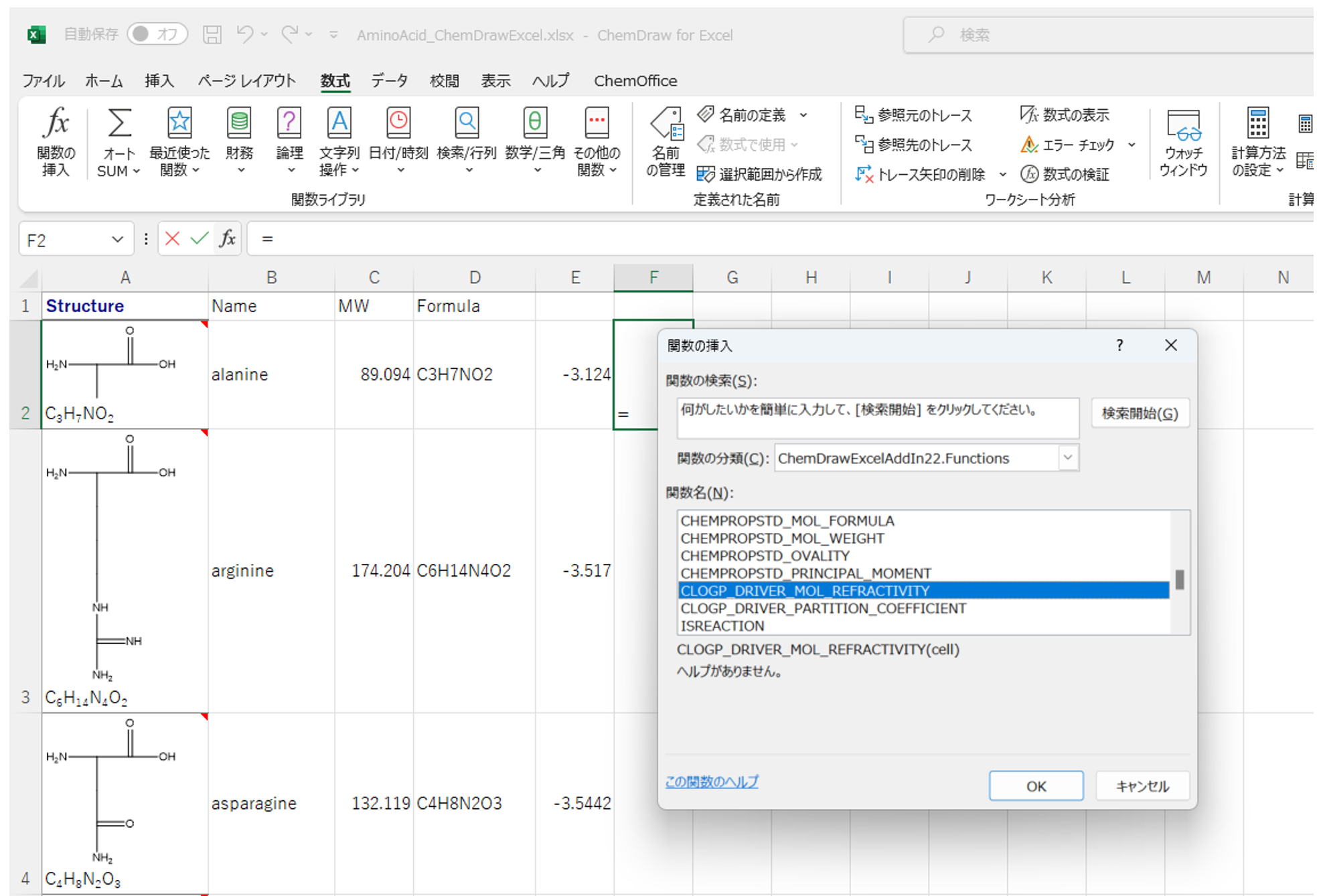
Task: Expand the Name Box dropdown arrow
Action: point(117,240)
